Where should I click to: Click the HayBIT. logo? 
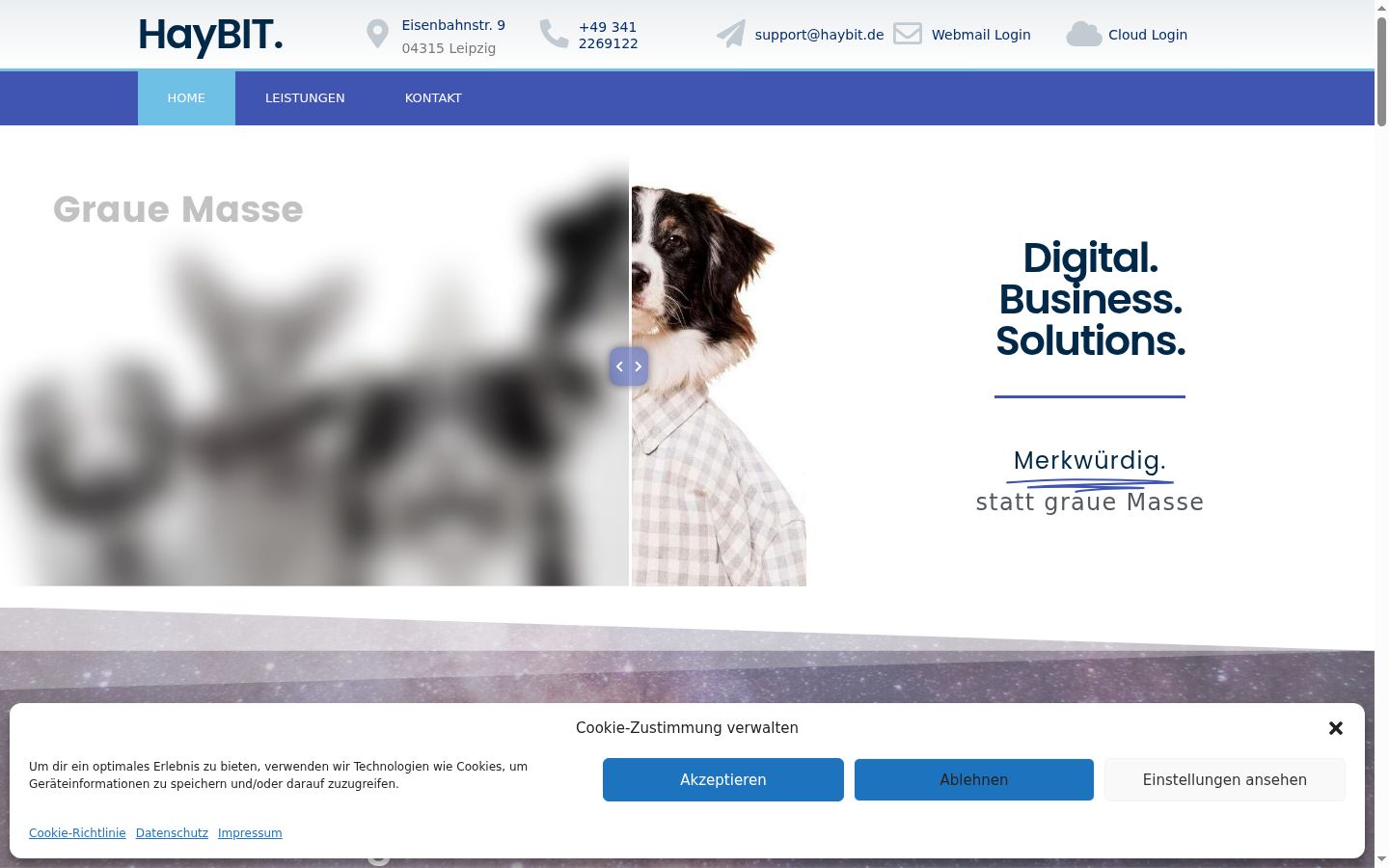[x=210, y=36]
